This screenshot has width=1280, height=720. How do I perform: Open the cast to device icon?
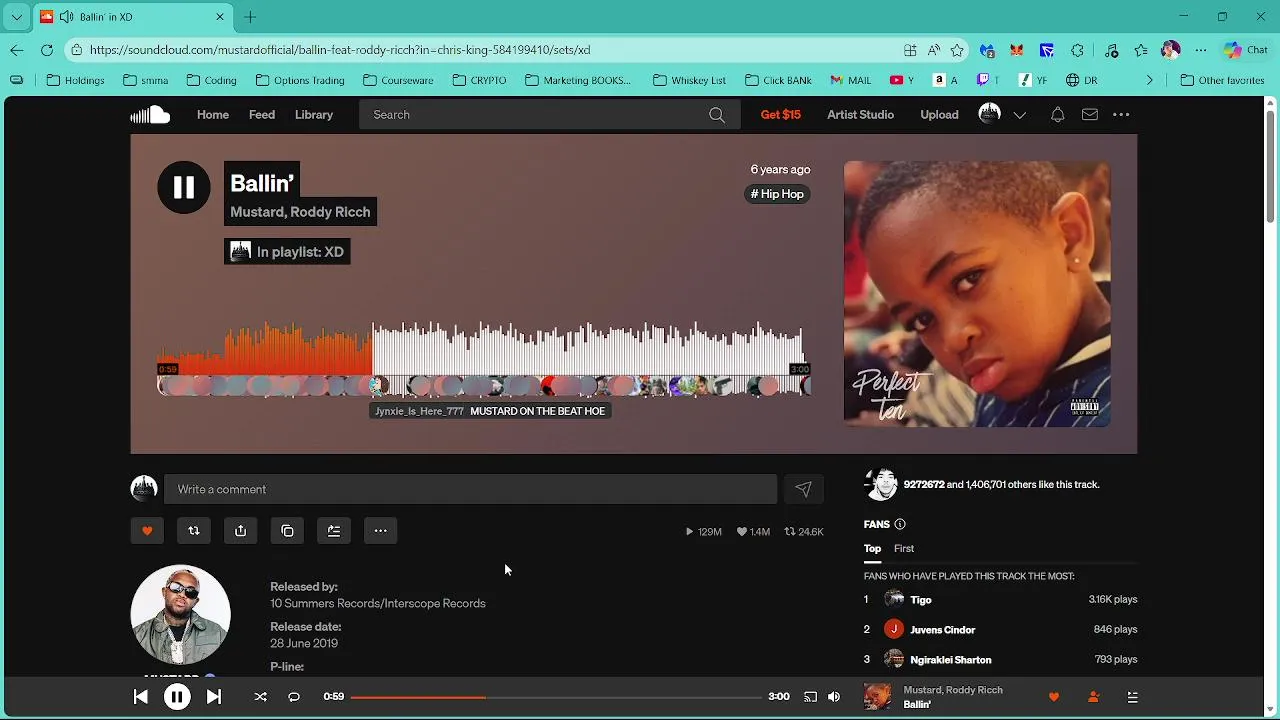tap(811, 697)
